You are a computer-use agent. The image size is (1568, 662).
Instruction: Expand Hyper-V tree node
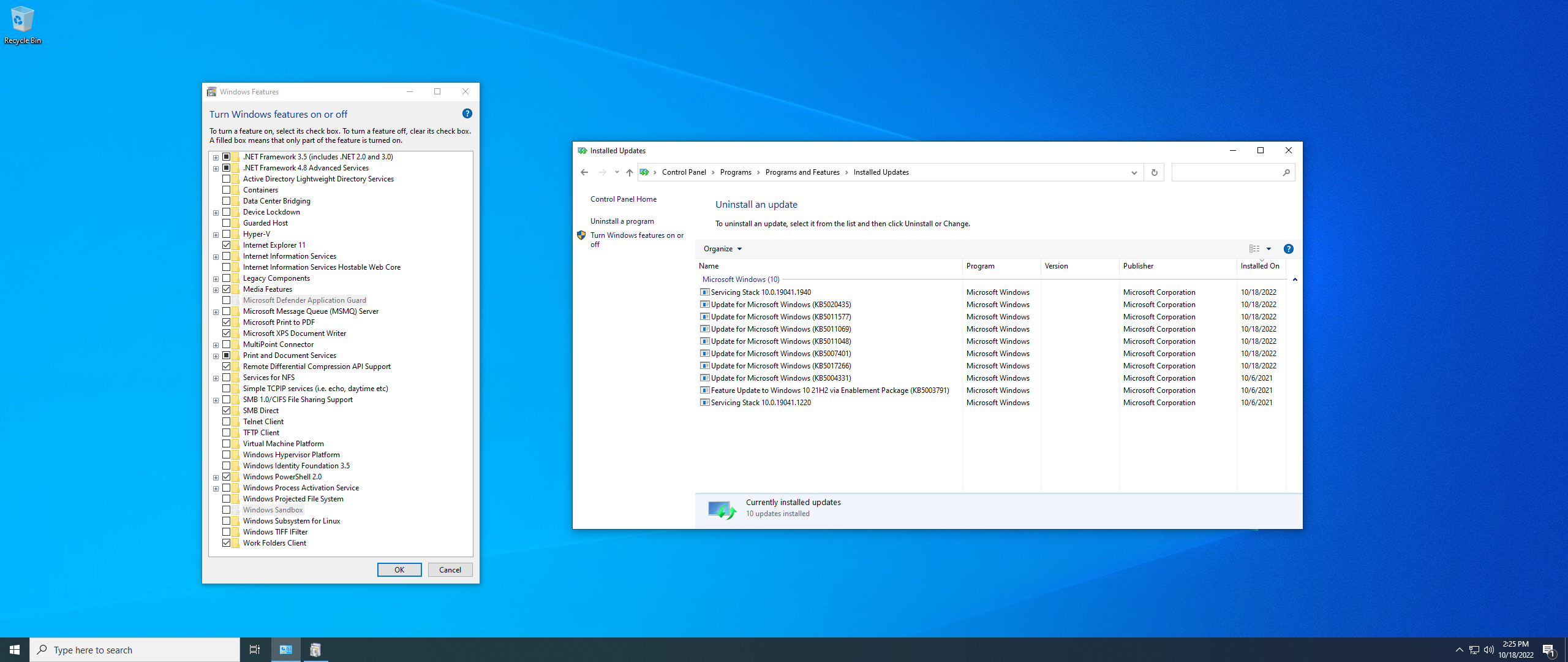pyautogui.click(x=216, y=235)
